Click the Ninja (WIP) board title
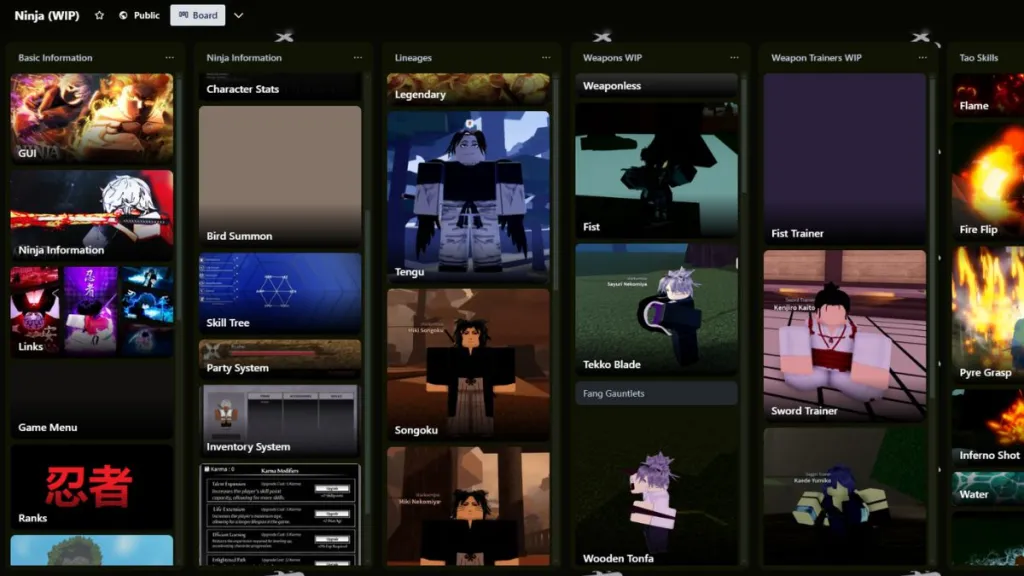 (46, 15)
